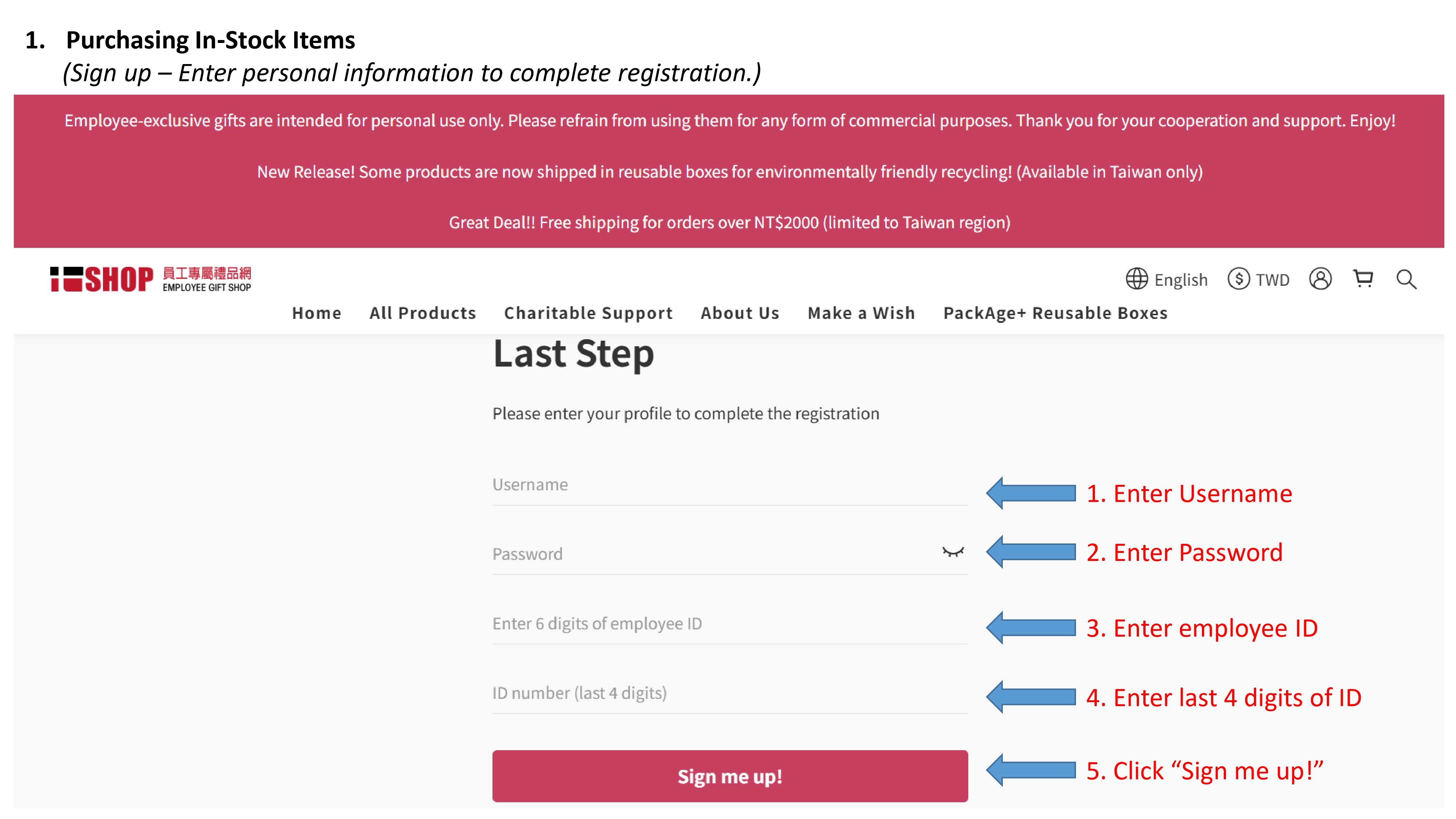Click the employee ID 6 digits field
Image resolution: width=1456 pixels, height=819 pixels.
coord(730,624)
